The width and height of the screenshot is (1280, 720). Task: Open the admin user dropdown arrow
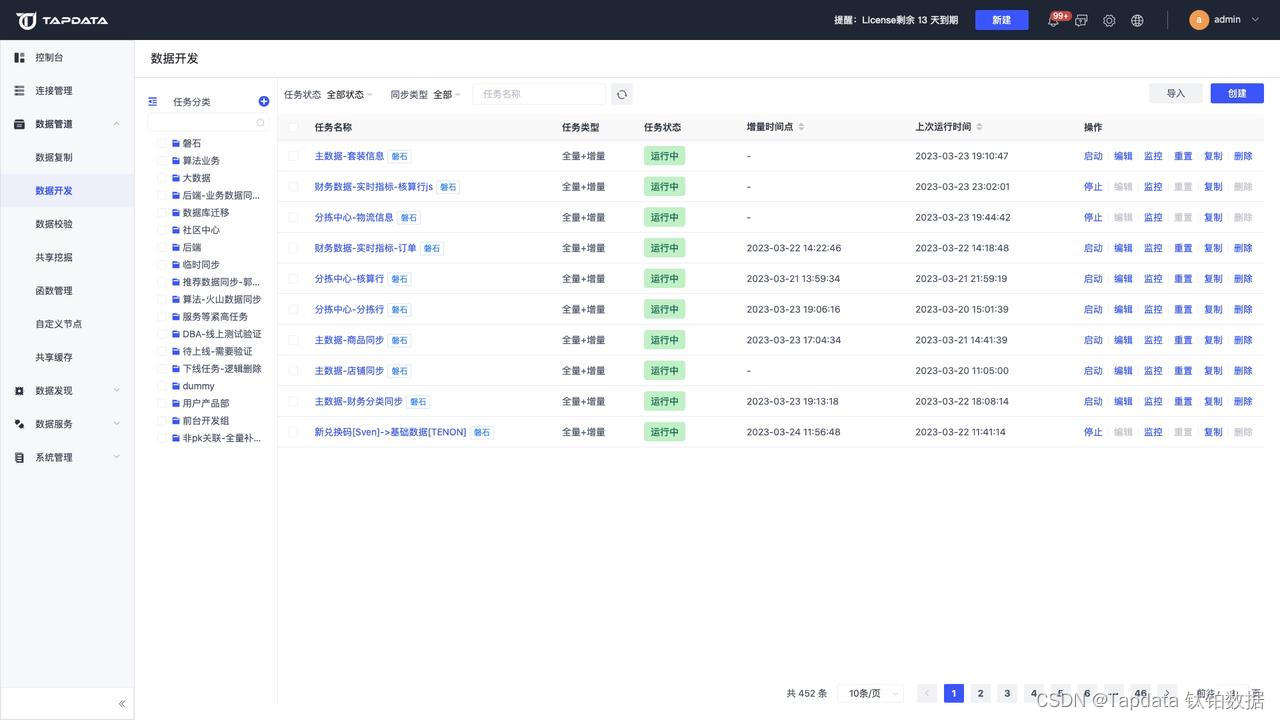tap(1256, 20)
